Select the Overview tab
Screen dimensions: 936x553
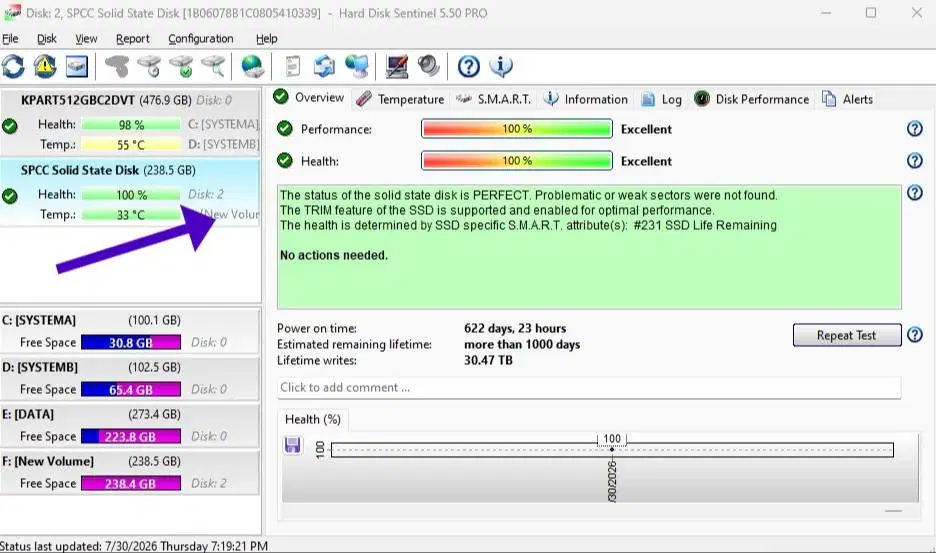pos(309,98)
